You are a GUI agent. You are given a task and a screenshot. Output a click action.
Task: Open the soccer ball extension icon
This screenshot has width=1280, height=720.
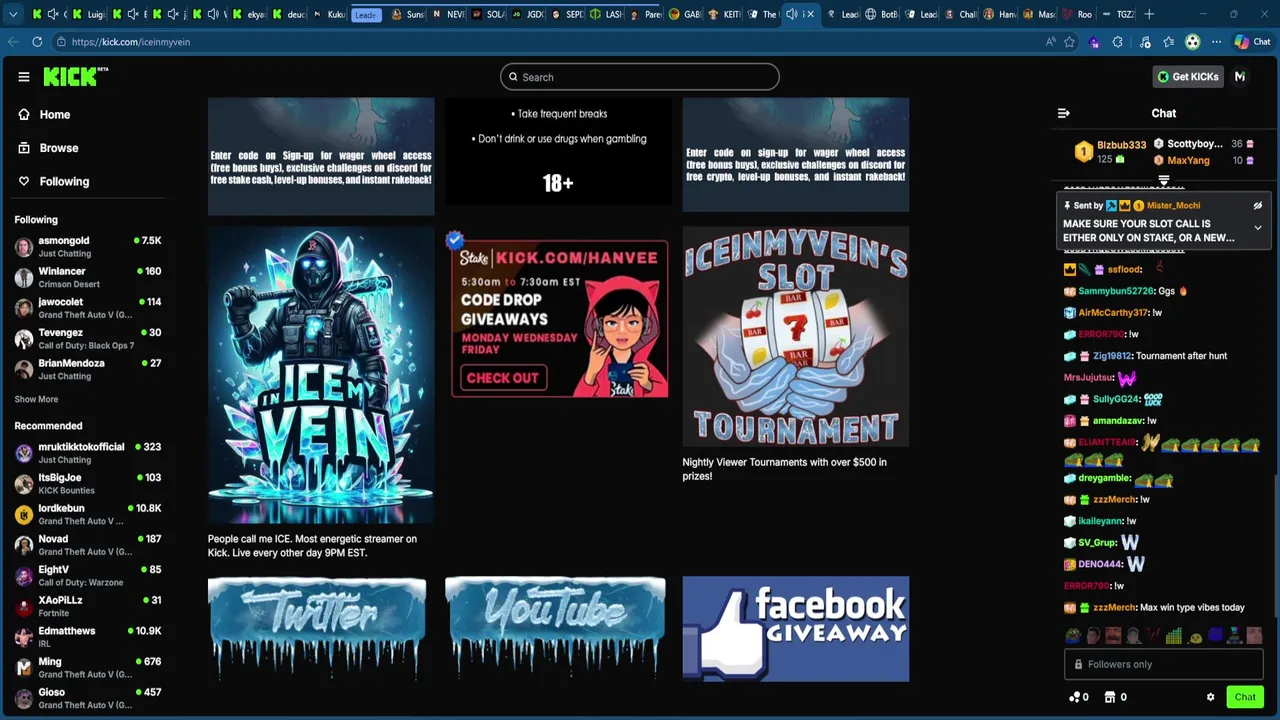(1192, 42)
